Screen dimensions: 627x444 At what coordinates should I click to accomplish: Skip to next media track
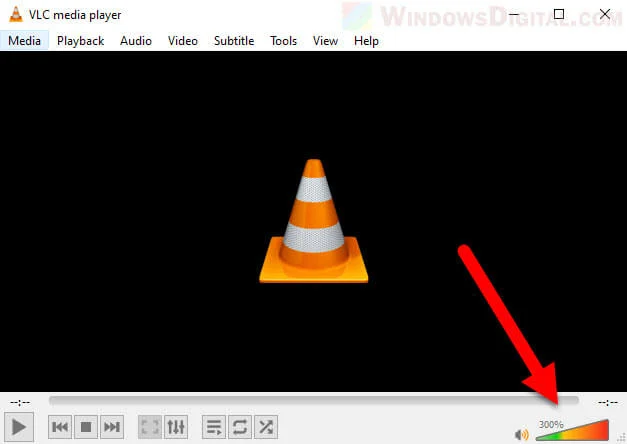click(x=112, y=427)
